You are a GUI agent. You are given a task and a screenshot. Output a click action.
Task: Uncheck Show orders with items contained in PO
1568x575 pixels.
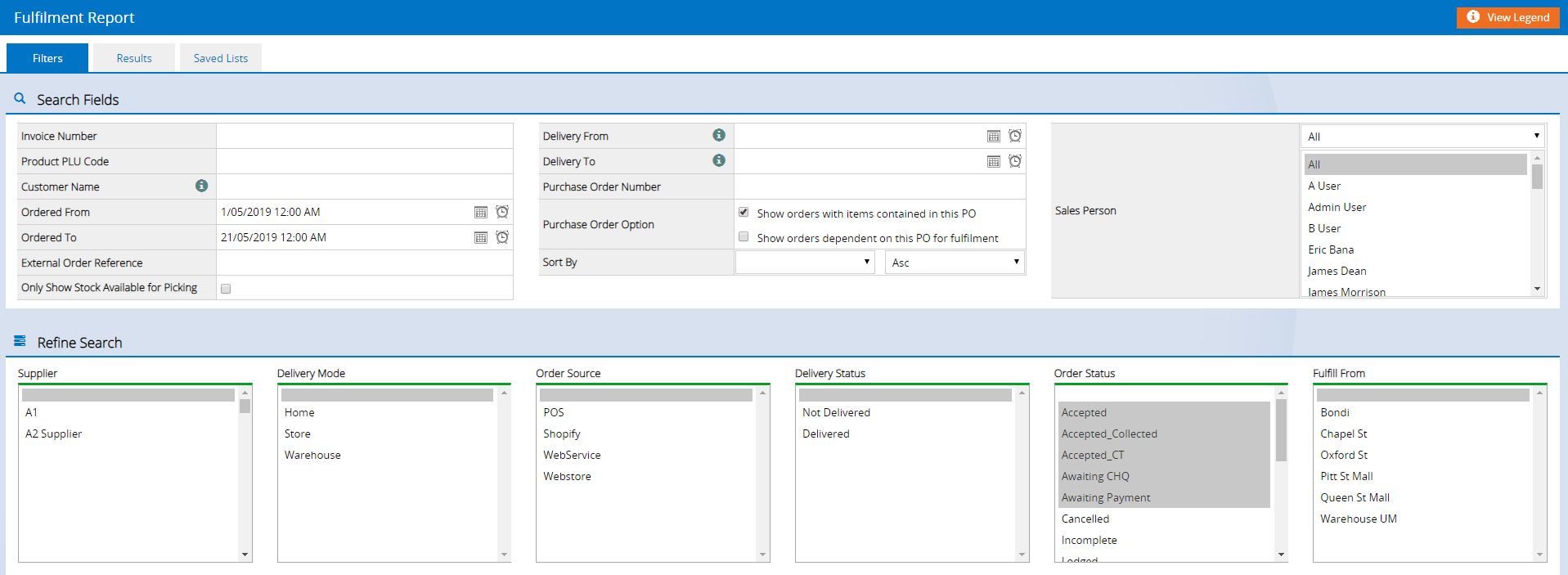click(x=744, y=212)
